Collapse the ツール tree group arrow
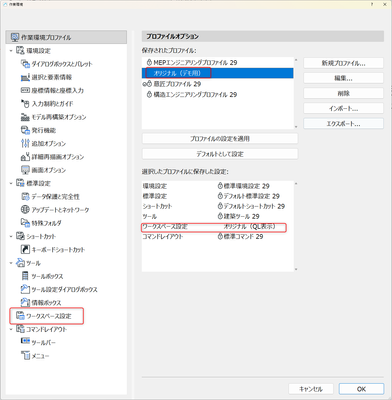The height and width of the screenshot is (400, 392). (x=11, y=263)
